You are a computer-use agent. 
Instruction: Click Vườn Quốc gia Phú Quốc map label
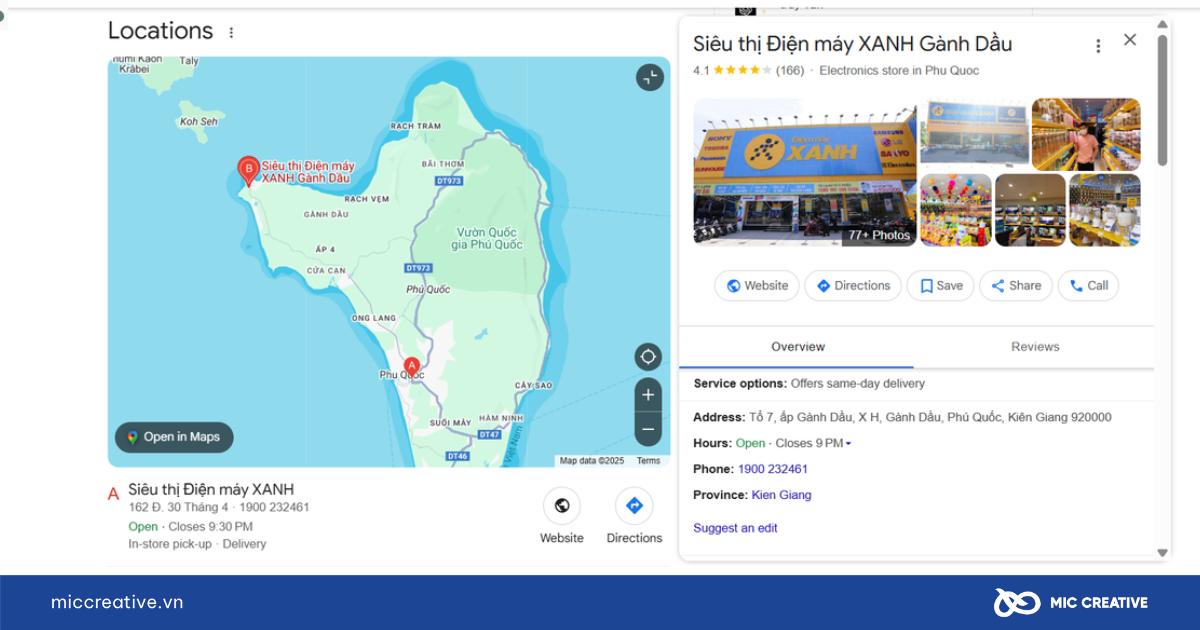pos(487,238)
